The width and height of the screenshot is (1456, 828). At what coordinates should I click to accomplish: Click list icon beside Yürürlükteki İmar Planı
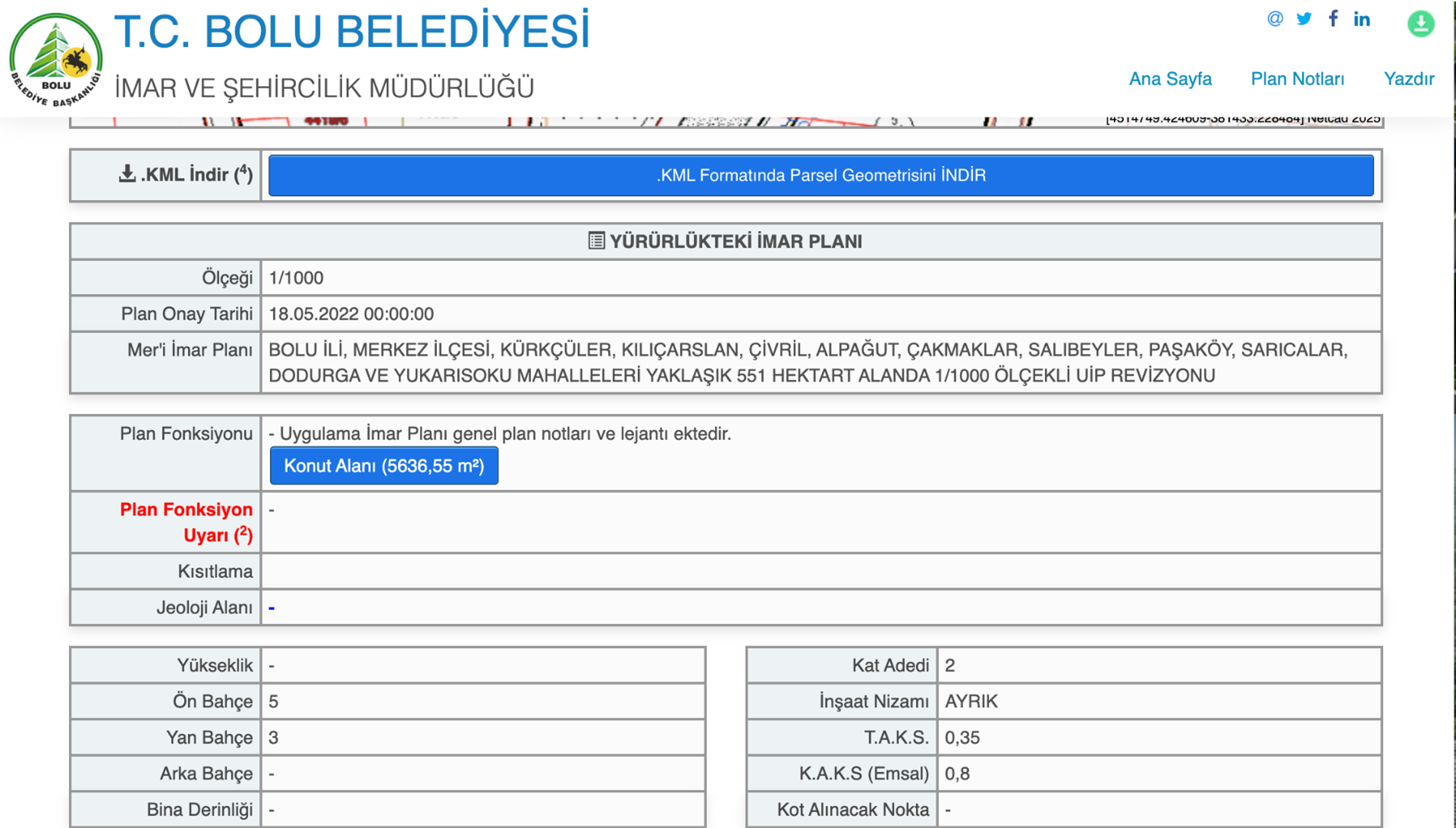pos(596,242)
